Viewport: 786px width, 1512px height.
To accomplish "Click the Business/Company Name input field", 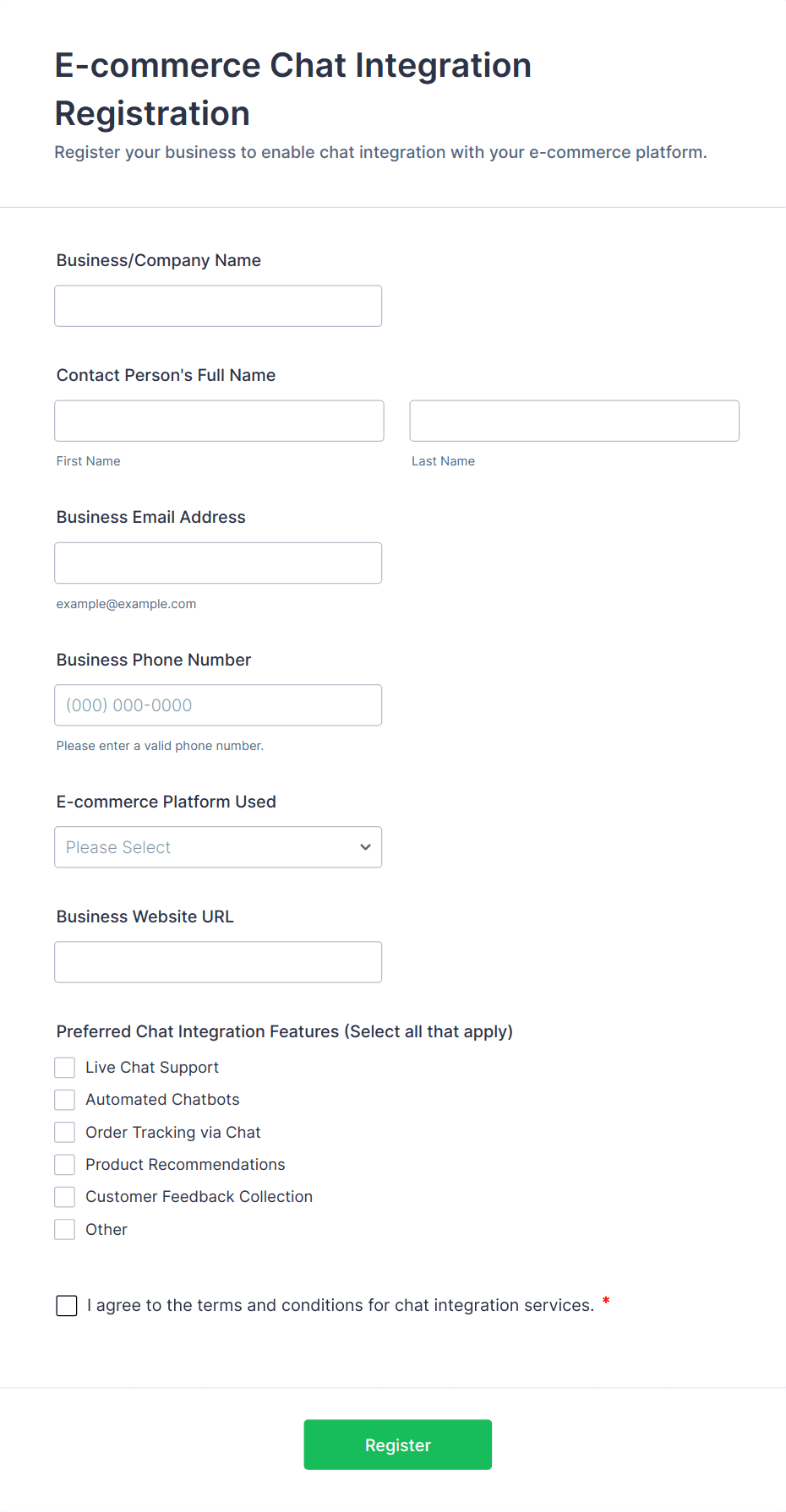I will coord(218,306).
